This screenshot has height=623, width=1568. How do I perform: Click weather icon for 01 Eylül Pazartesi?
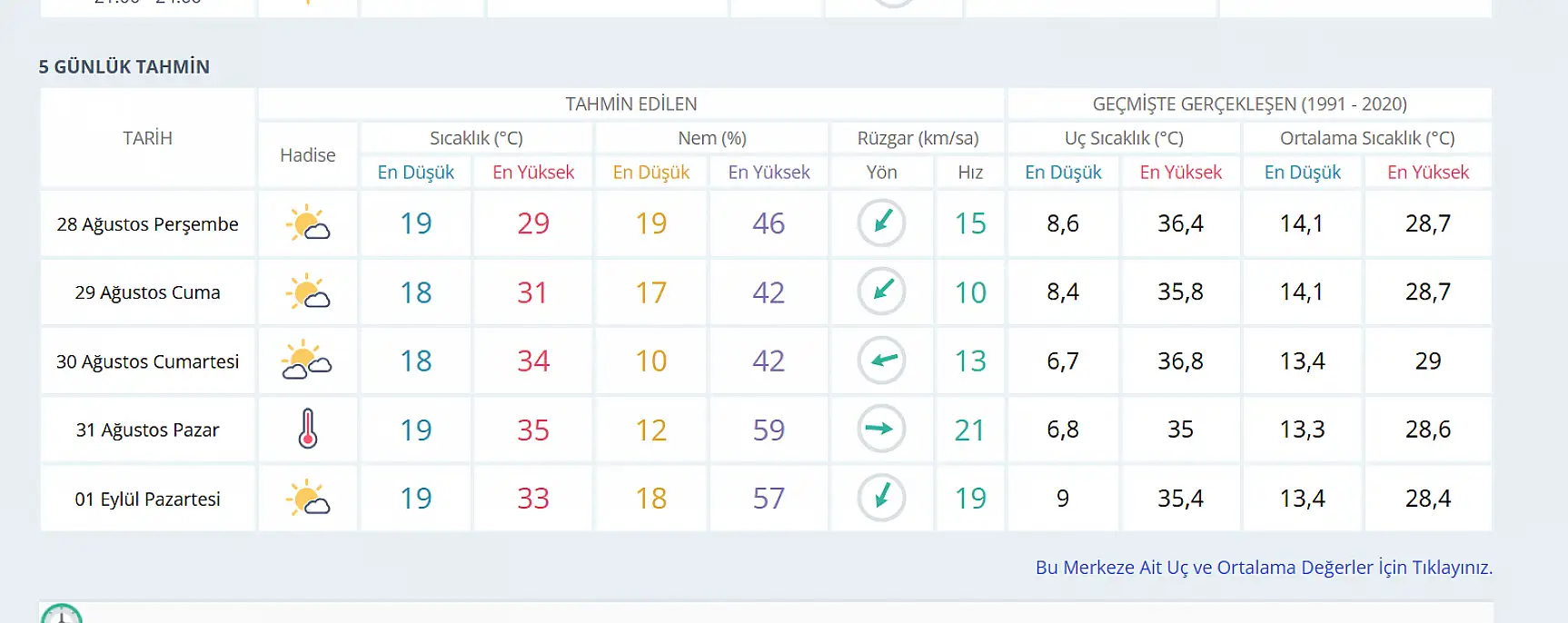307,499
